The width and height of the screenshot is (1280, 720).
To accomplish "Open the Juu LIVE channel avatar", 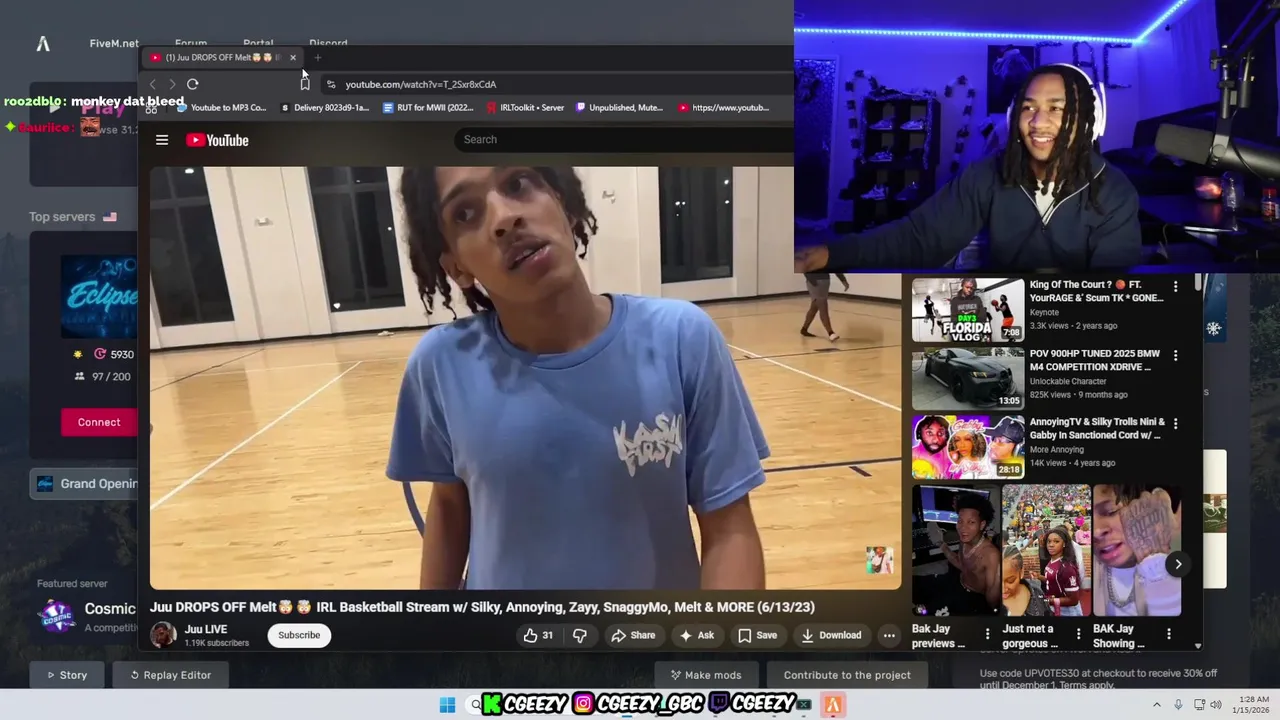I will [x=163, y=635].
